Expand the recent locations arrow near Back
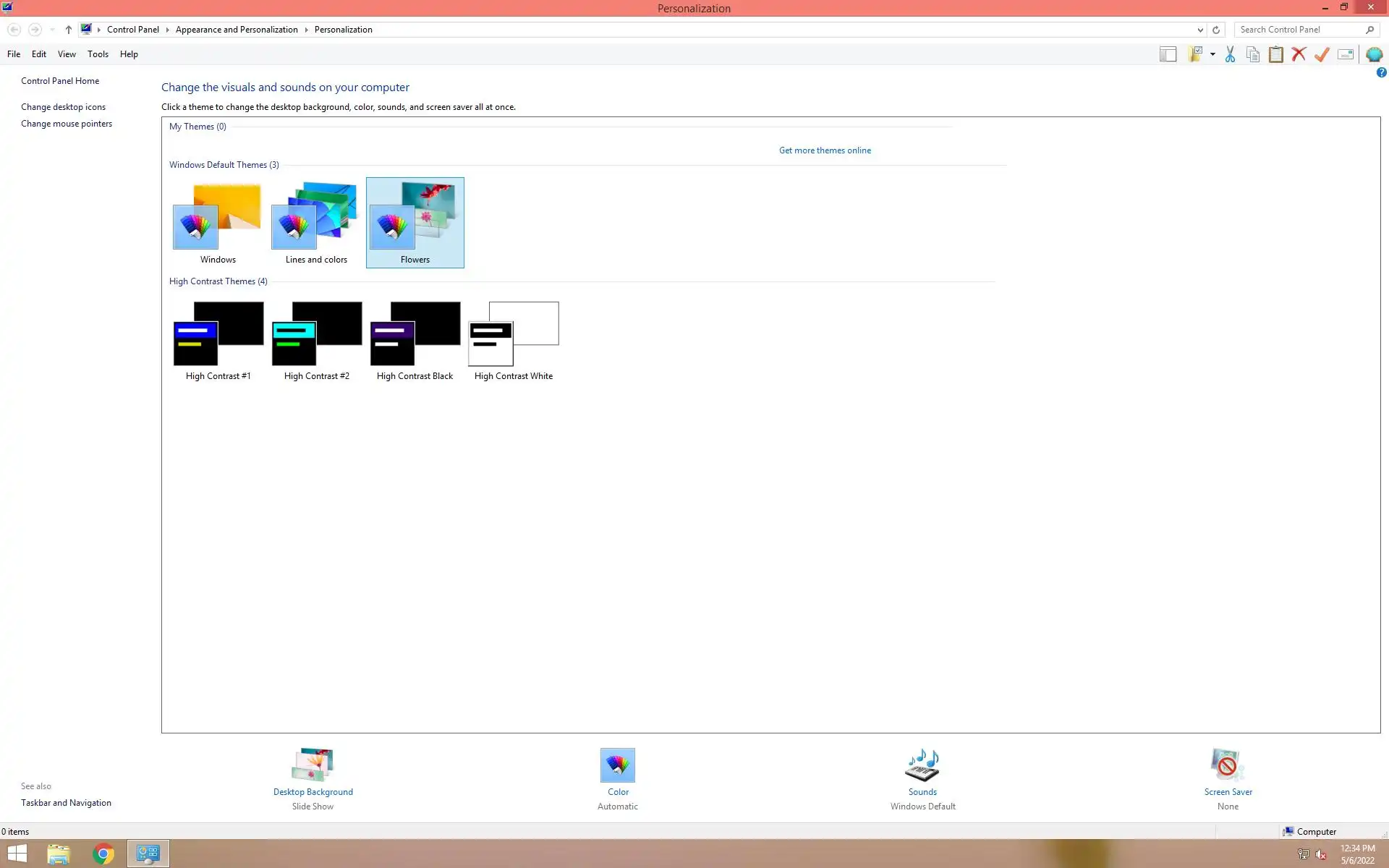This screenshot has height=868, width=1389. (52, 30)
